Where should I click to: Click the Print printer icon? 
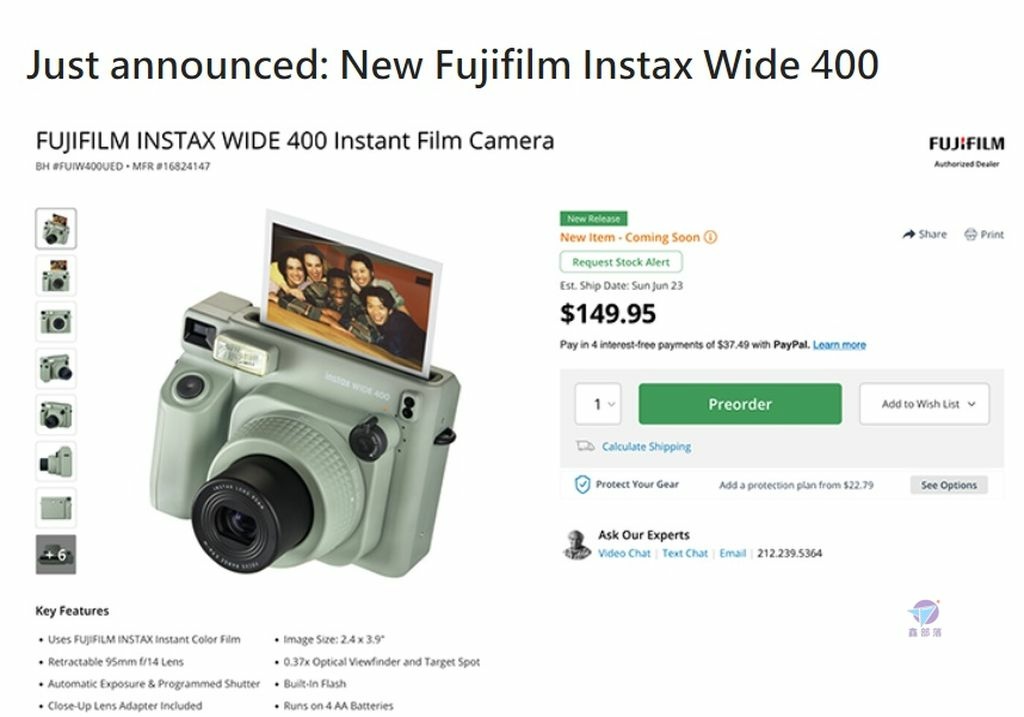pos(970,234)
